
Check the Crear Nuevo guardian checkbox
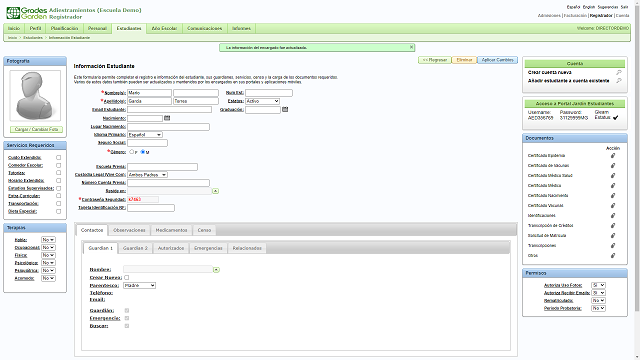click(127, 278)
